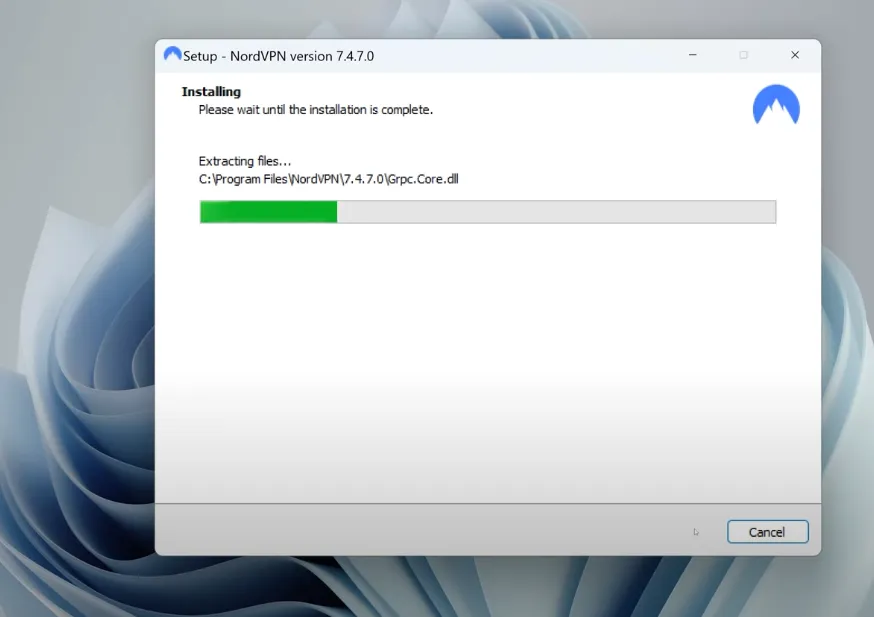Click the large NordVPN mountain logo

pos(776,104)
